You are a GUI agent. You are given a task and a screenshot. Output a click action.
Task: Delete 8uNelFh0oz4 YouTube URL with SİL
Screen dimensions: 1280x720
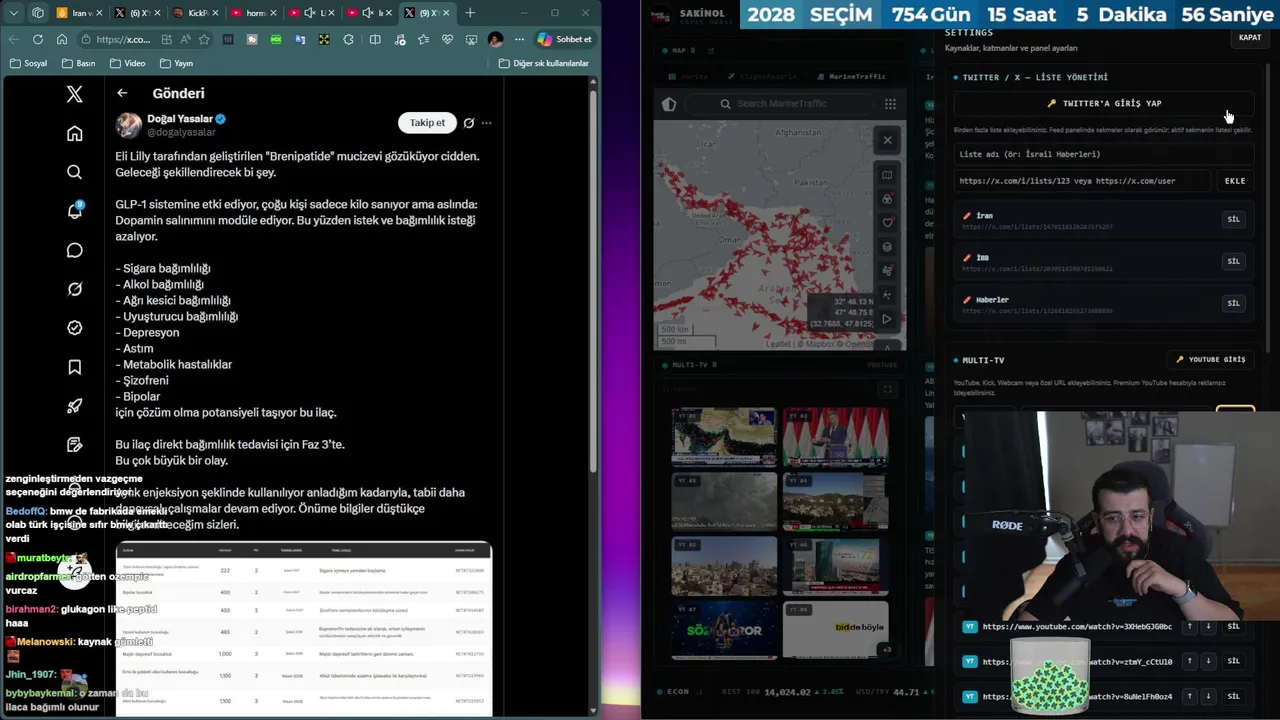coord(1233,696)
